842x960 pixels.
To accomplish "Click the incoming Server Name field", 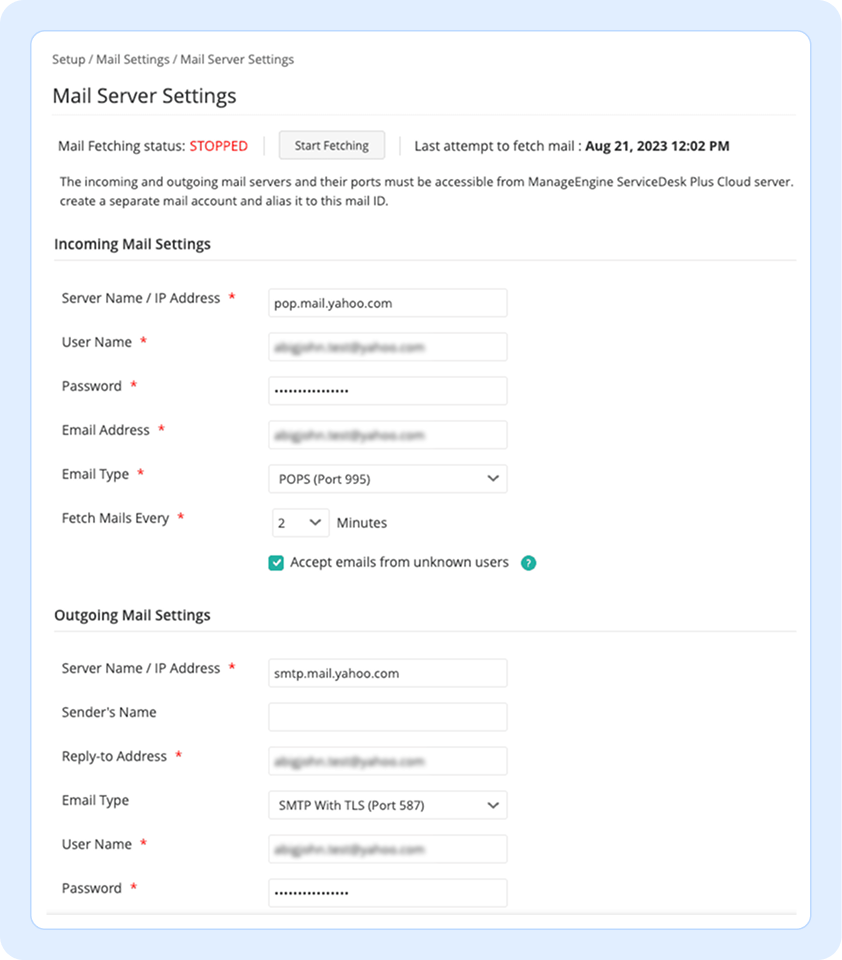I will coord(387,302).
